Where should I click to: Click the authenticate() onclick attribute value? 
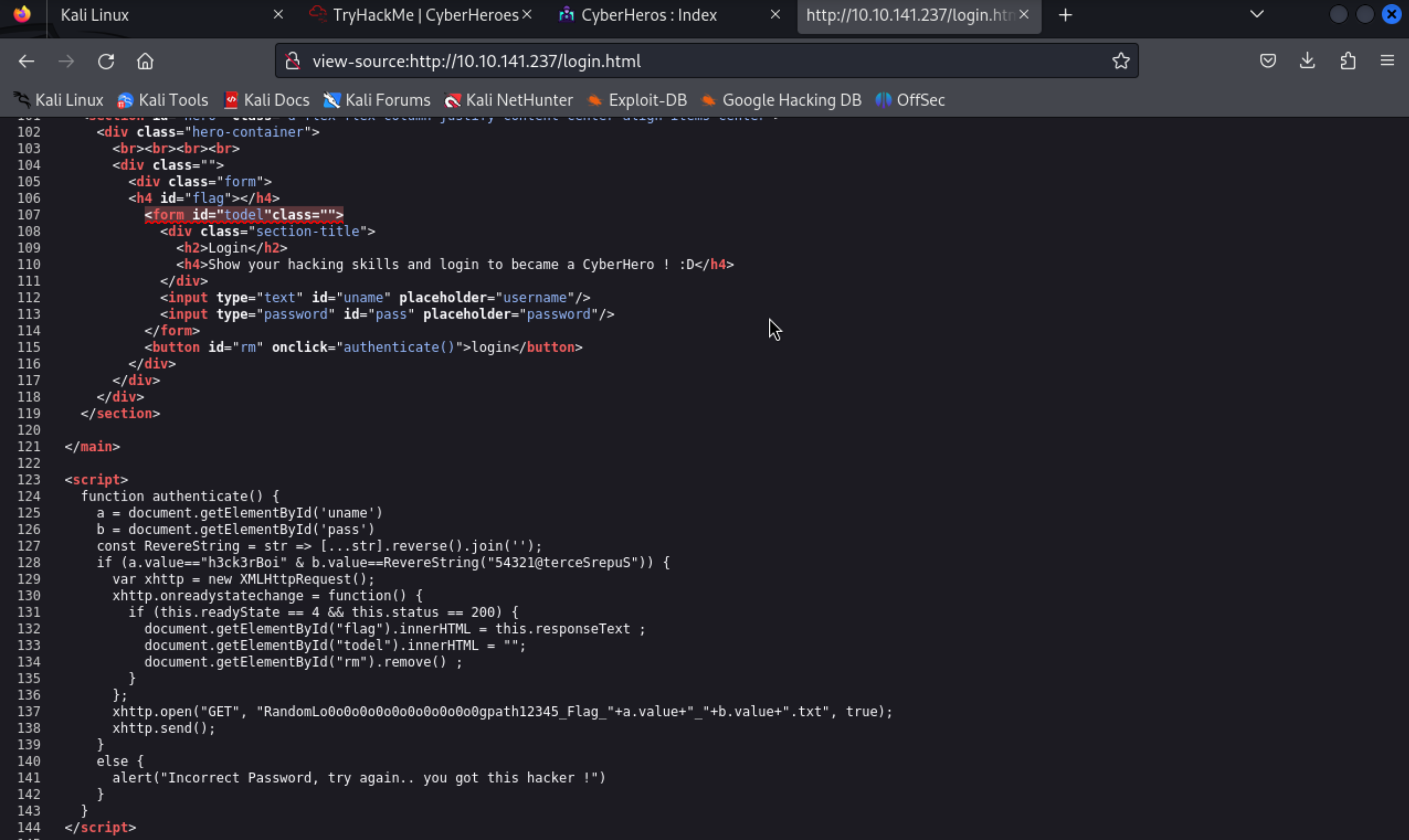click(399, 347)
